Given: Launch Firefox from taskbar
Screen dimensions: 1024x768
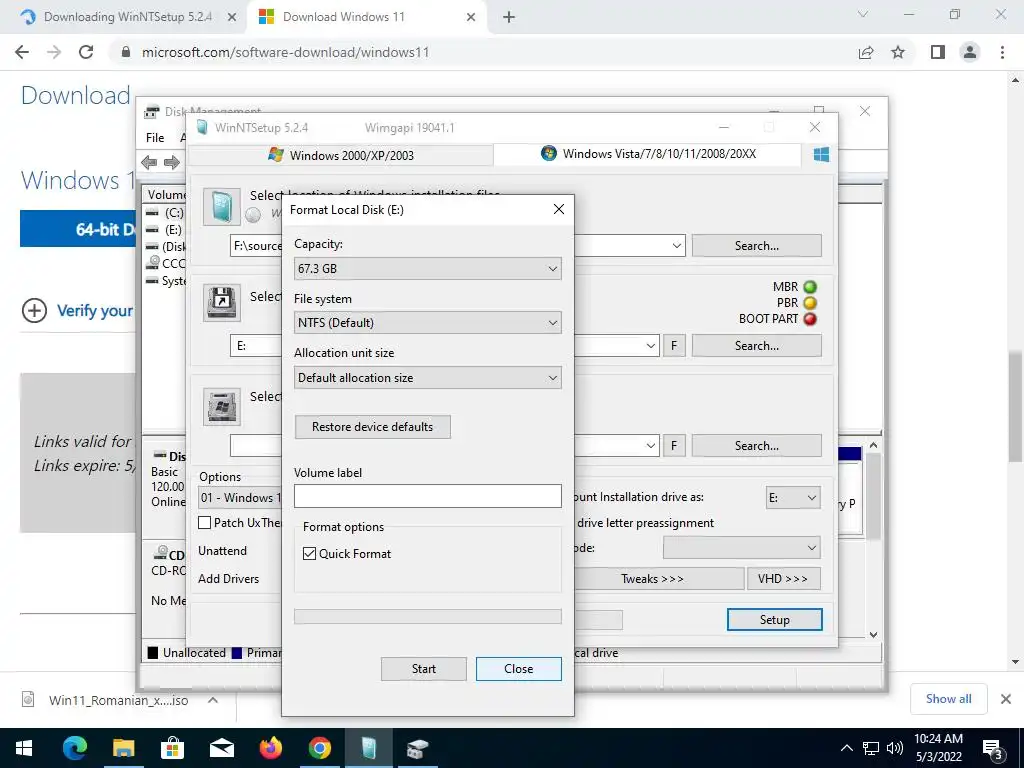Looking at the screenshot, I should 270,748.
